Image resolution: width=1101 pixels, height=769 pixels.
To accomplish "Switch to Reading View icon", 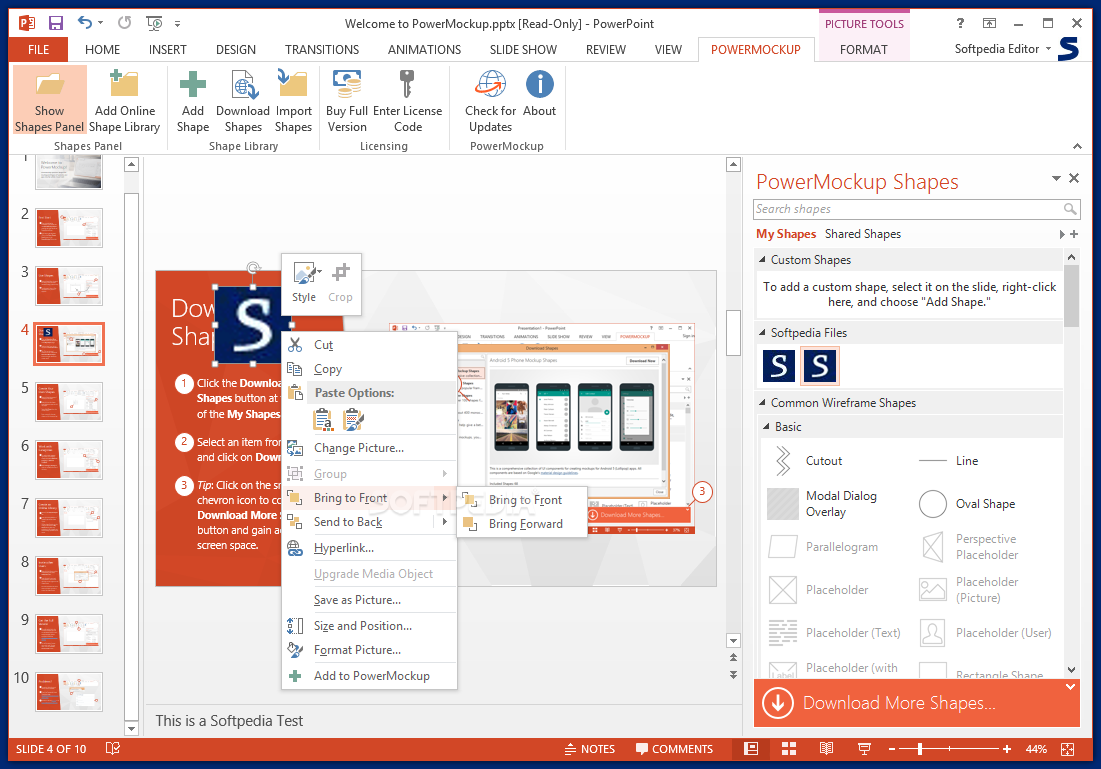I will pos(826,749).
